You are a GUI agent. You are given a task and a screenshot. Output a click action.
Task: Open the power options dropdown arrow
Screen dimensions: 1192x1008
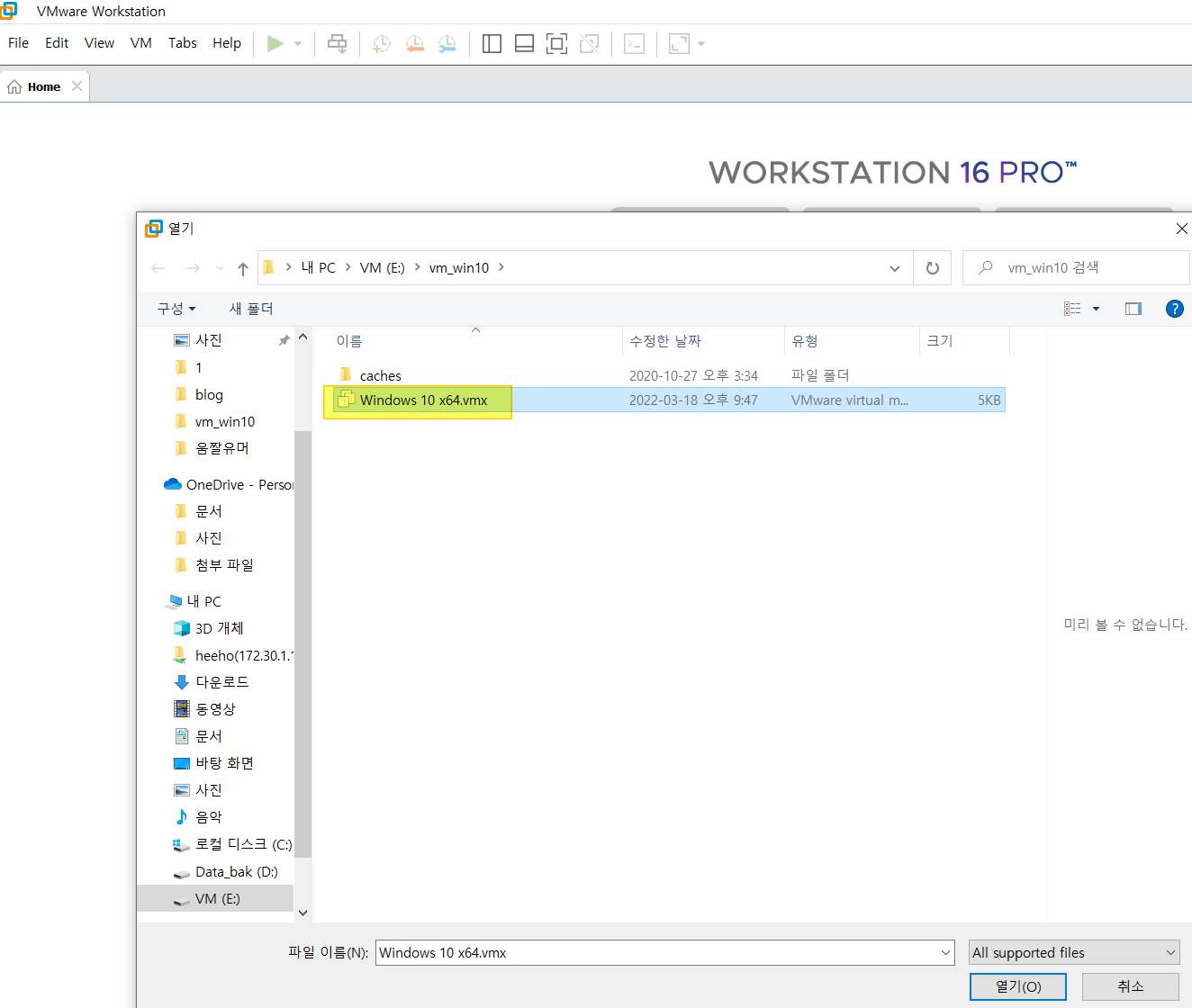point(298,43)
